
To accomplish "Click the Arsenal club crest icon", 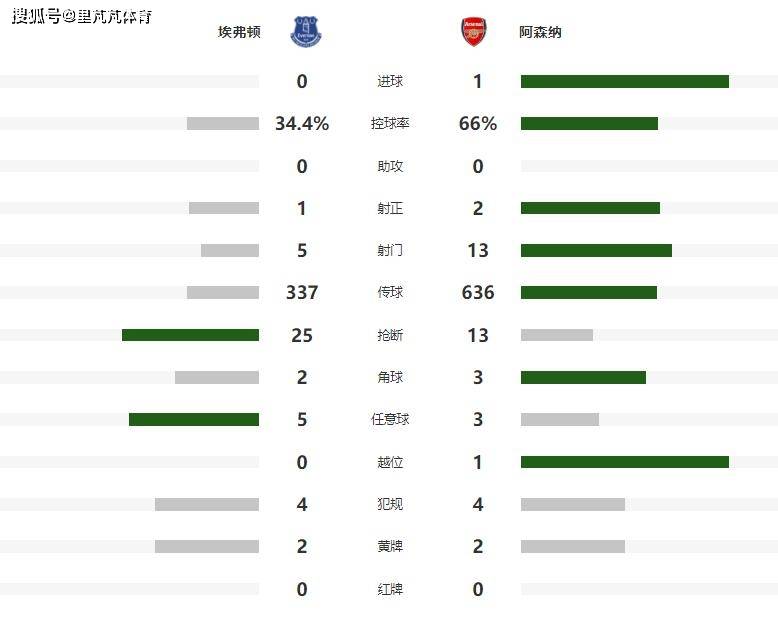I will click(x=472, y=32).
